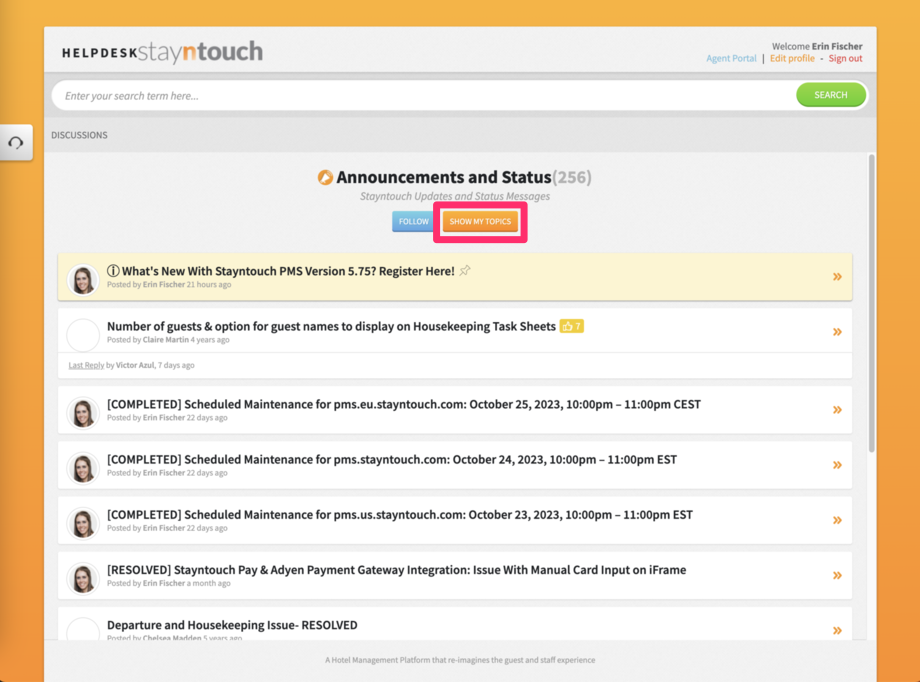The width and height of the screenshot is (920, 682).
Task: Click the avatar on pms.eu maintenance topic
Action: coord(83,413)
